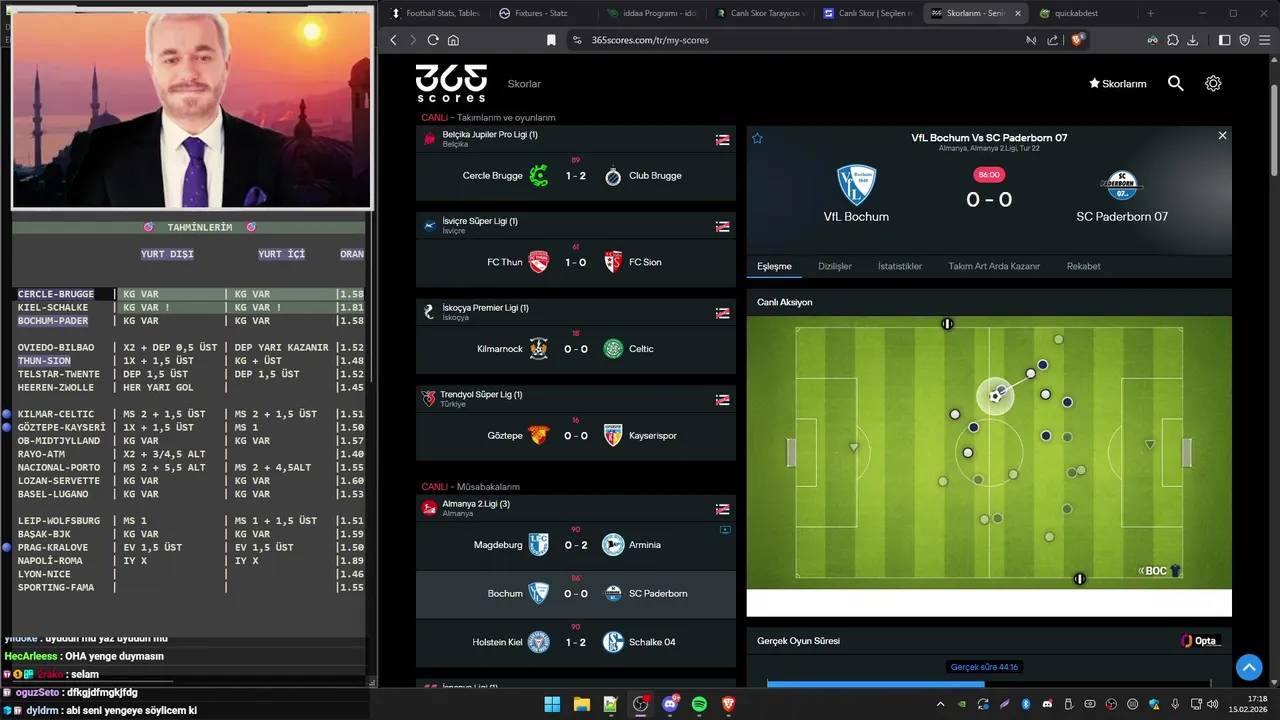Click the Göztepe team crest

point(539,436)
